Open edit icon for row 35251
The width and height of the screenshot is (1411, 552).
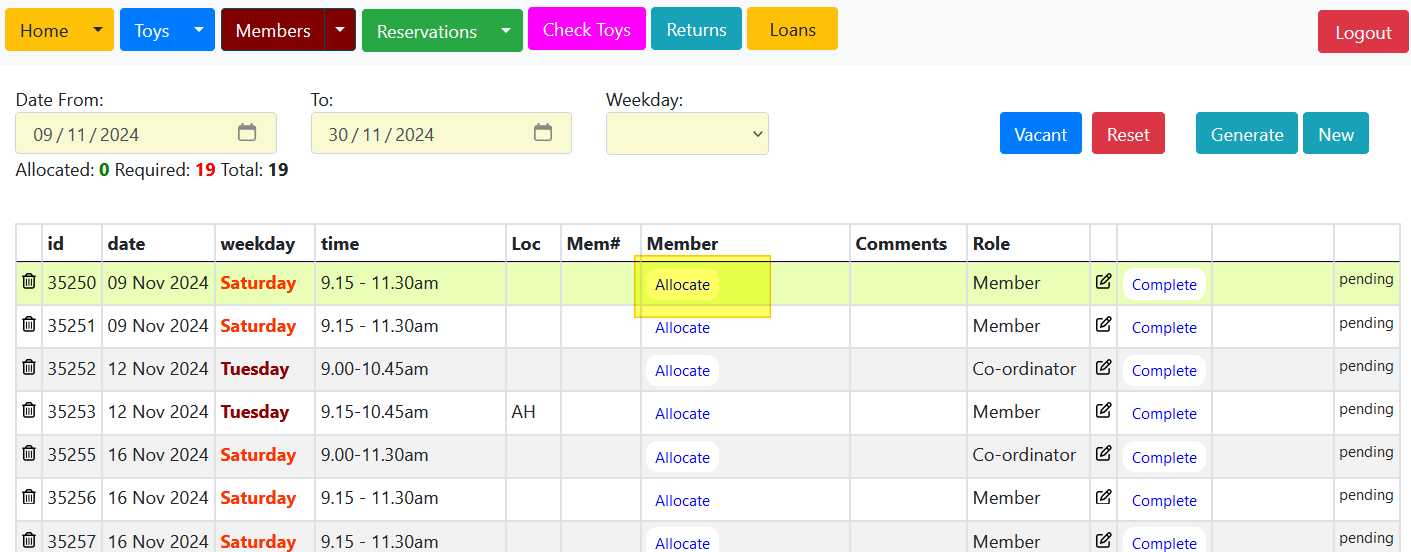(1103, 325)
